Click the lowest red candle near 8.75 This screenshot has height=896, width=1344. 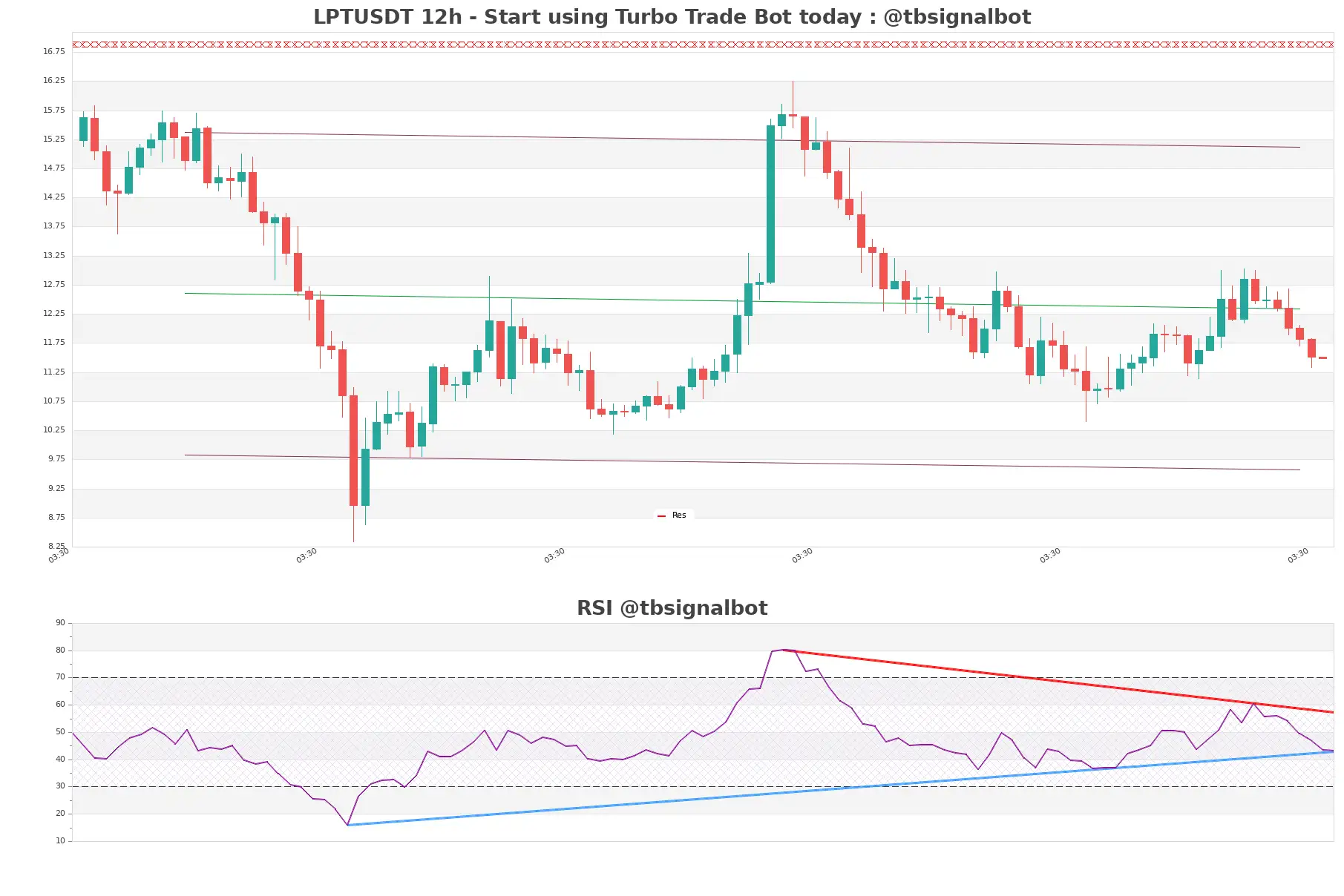(x=353, y=450)
